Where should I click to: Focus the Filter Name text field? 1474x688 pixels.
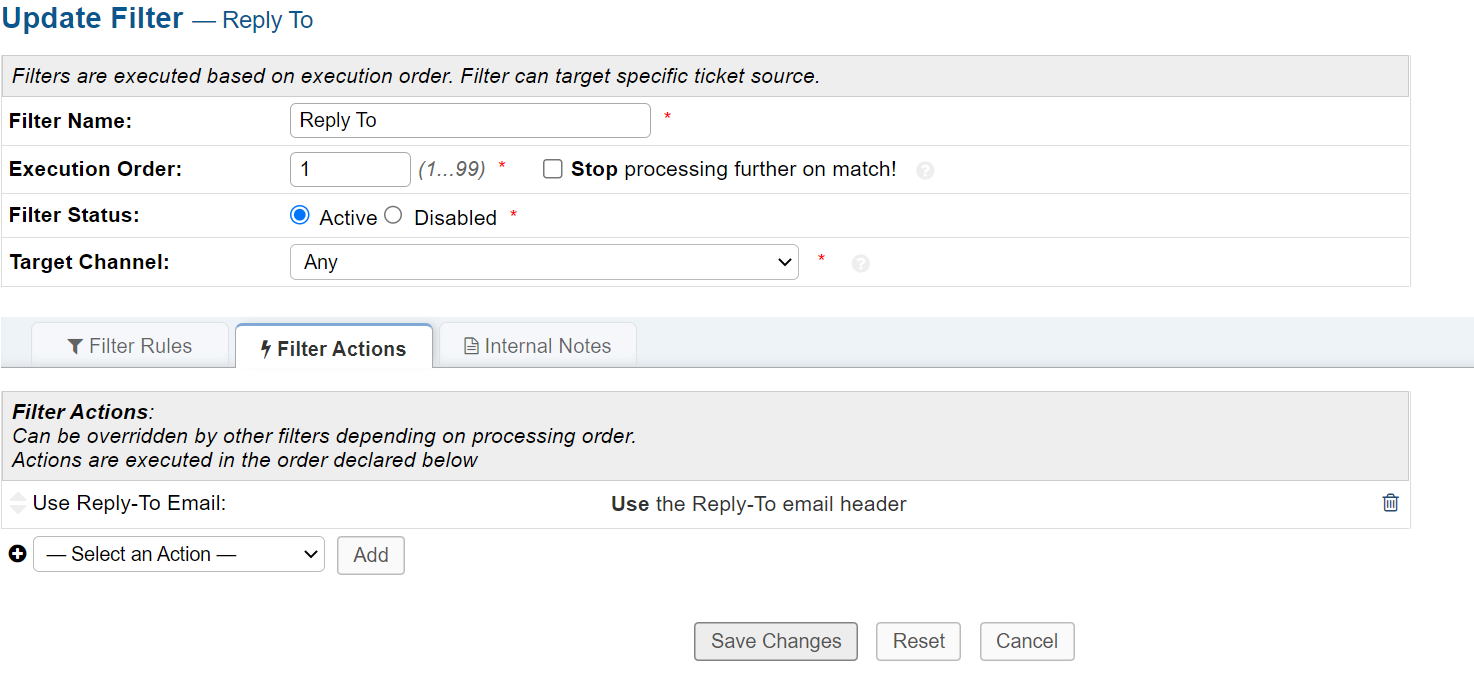pyautogui.click(x=470, y=120)
